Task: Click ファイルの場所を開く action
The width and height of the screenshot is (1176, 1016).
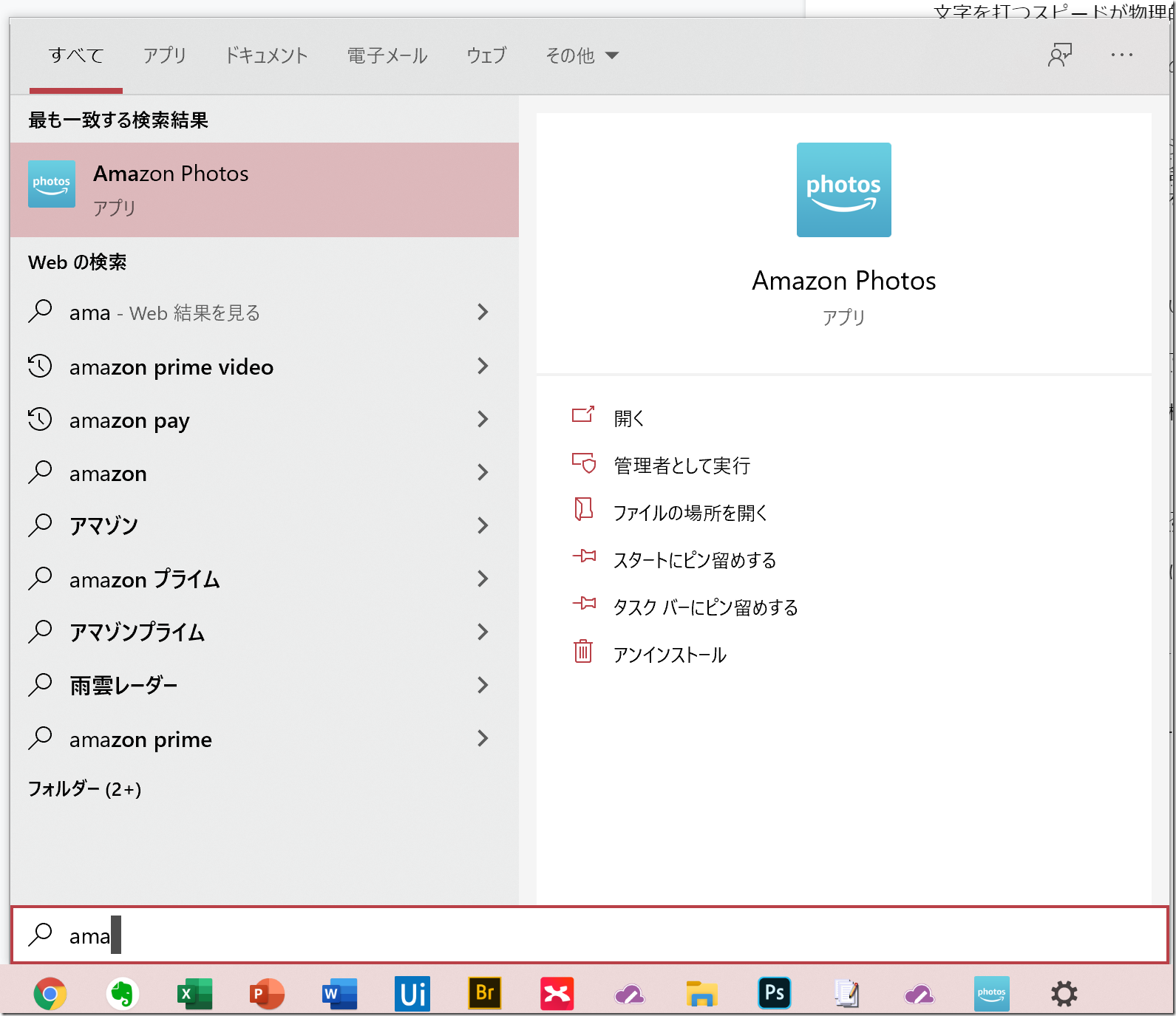Action: pyautogui.click(x=690, y=513)
